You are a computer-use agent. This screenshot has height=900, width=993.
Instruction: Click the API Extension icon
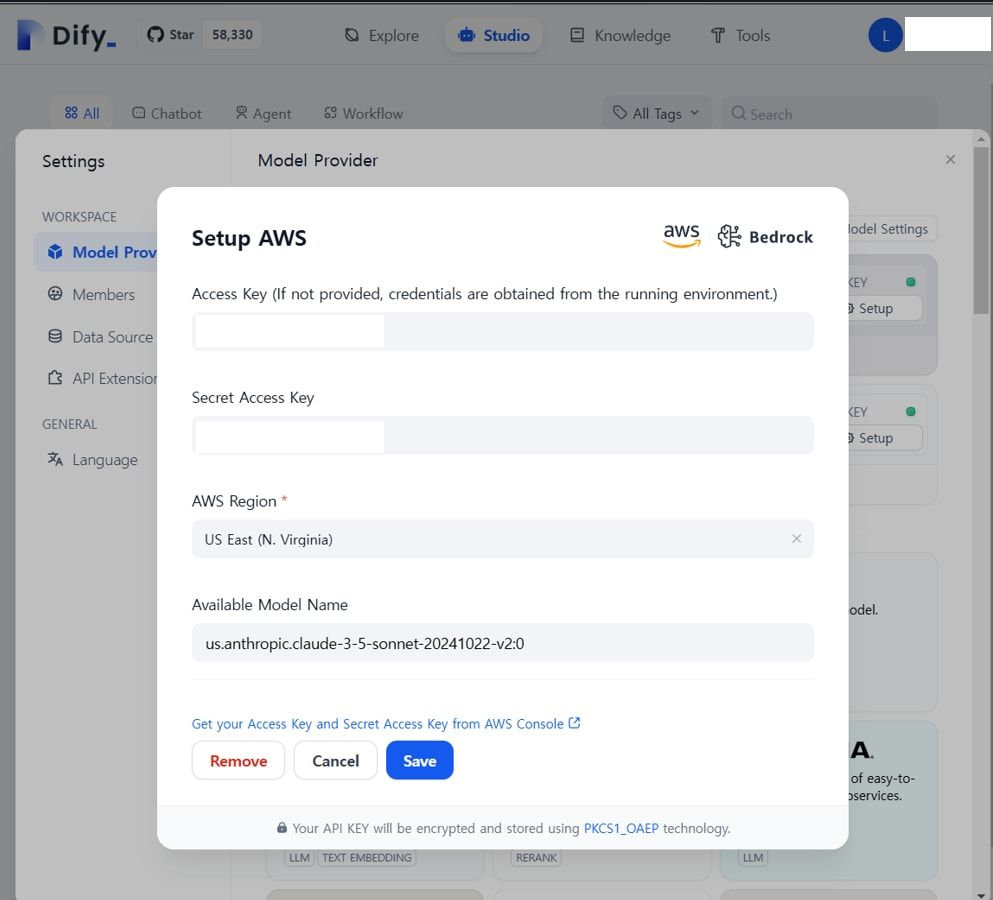point(57,378)
